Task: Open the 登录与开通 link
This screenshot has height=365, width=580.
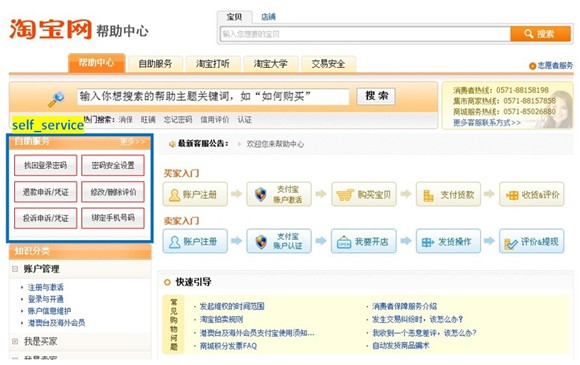Action: click(45, 299)
